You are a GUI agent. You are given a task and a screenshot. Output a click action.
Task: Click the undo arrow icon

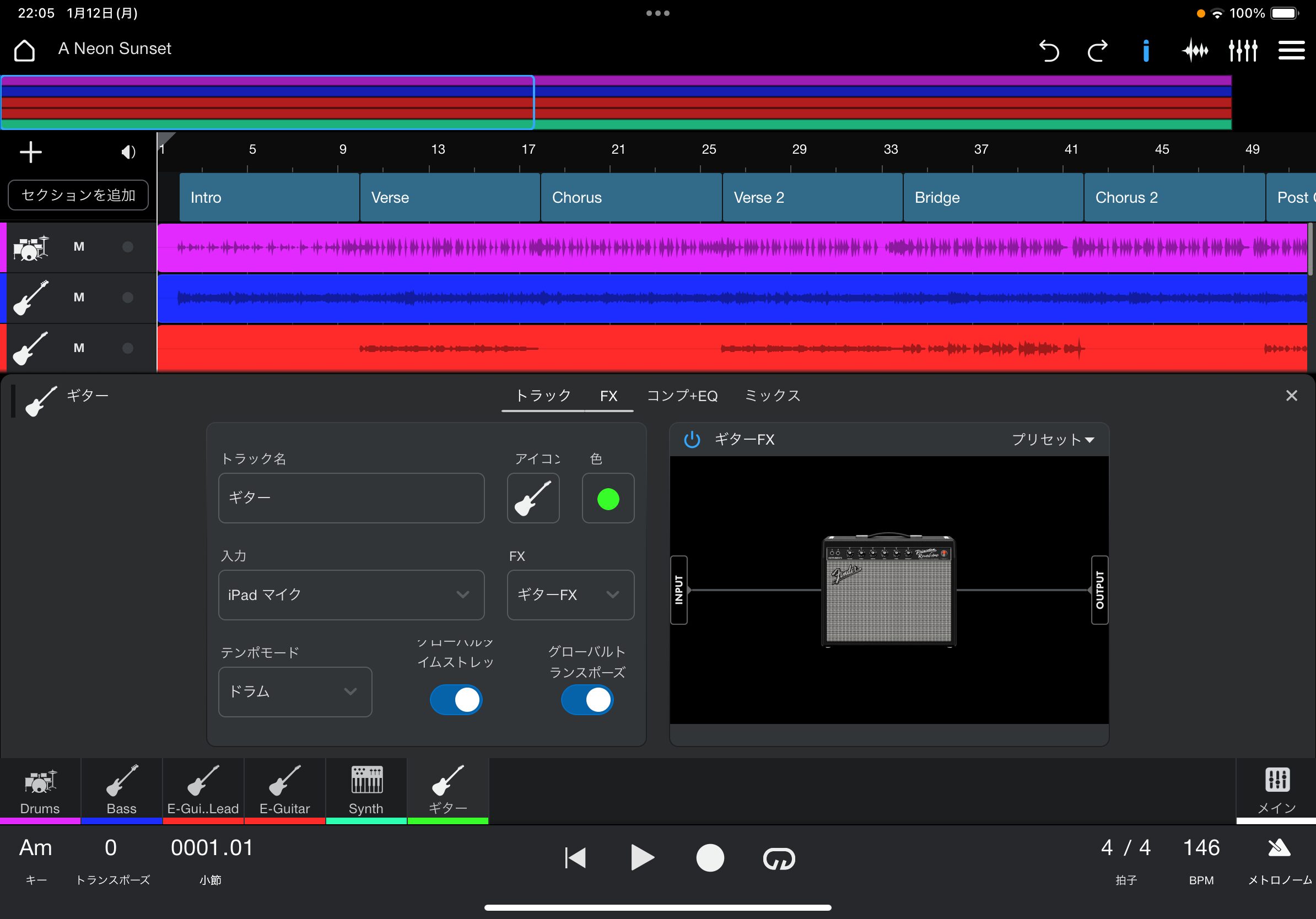click(1048, 51)
